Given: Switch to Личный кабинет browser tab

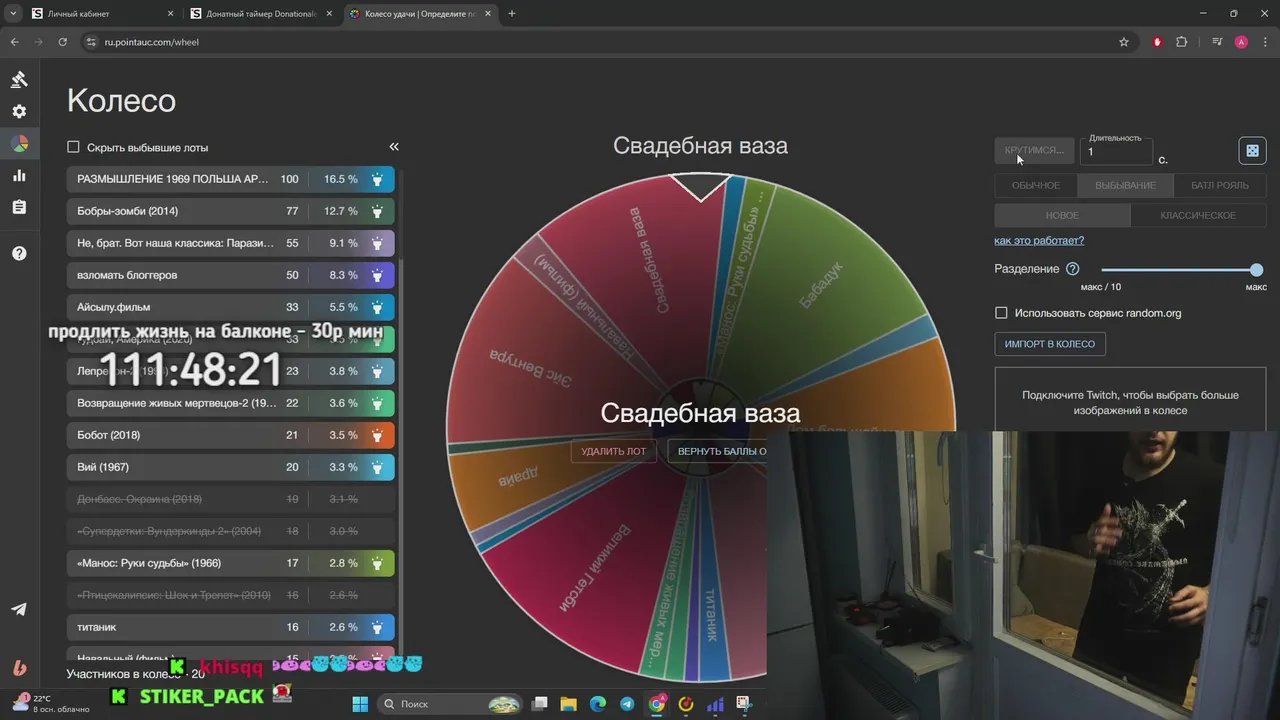Looking at the screenshot, I should point(100,14).
